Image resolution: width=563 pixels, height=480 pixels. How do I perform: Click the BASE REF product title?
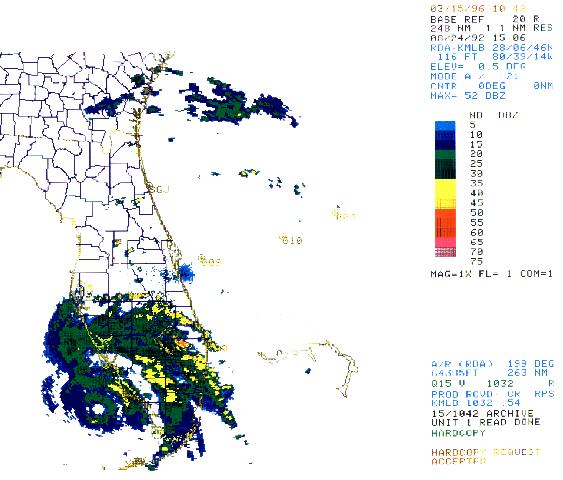[485, 19]
